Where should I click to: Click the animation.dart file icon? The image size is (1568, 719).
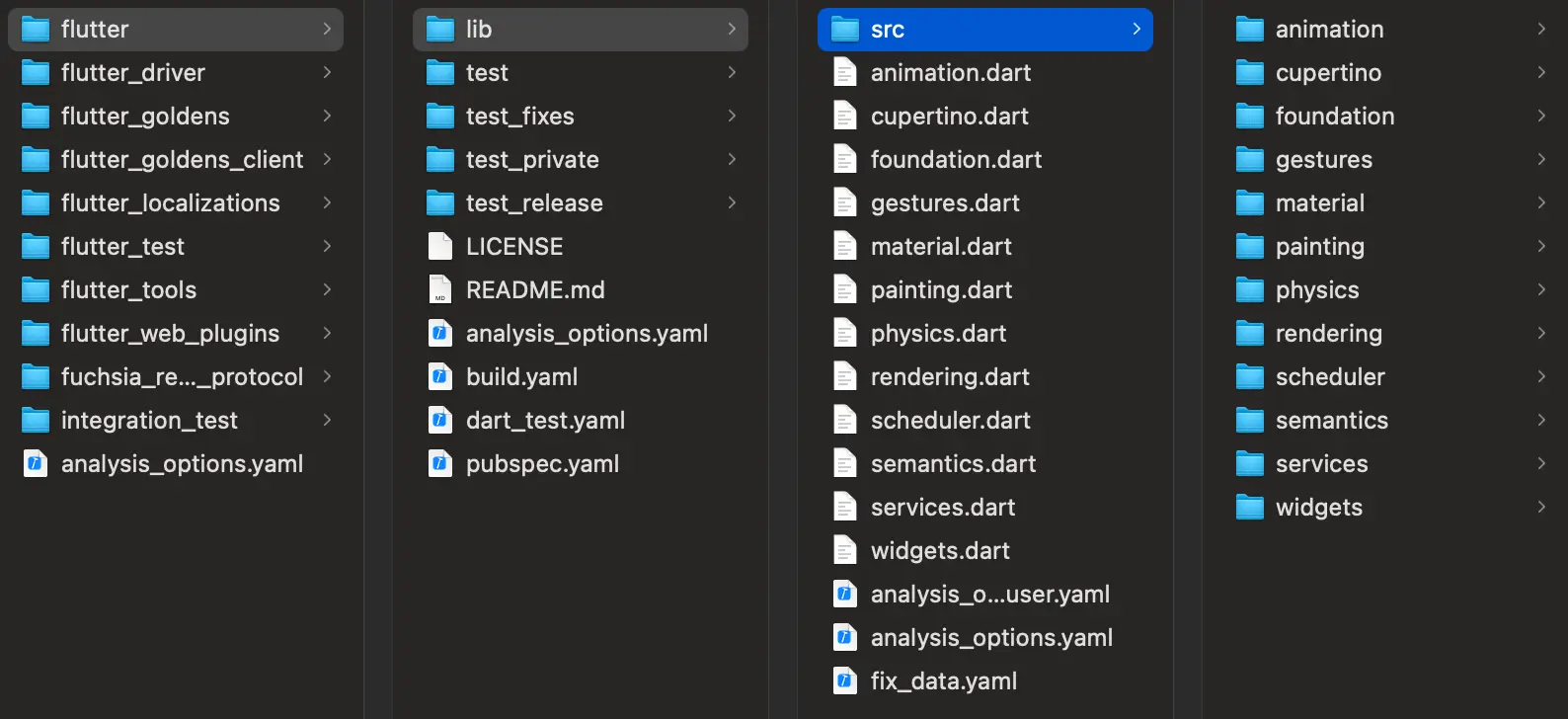tap(845, 73)
